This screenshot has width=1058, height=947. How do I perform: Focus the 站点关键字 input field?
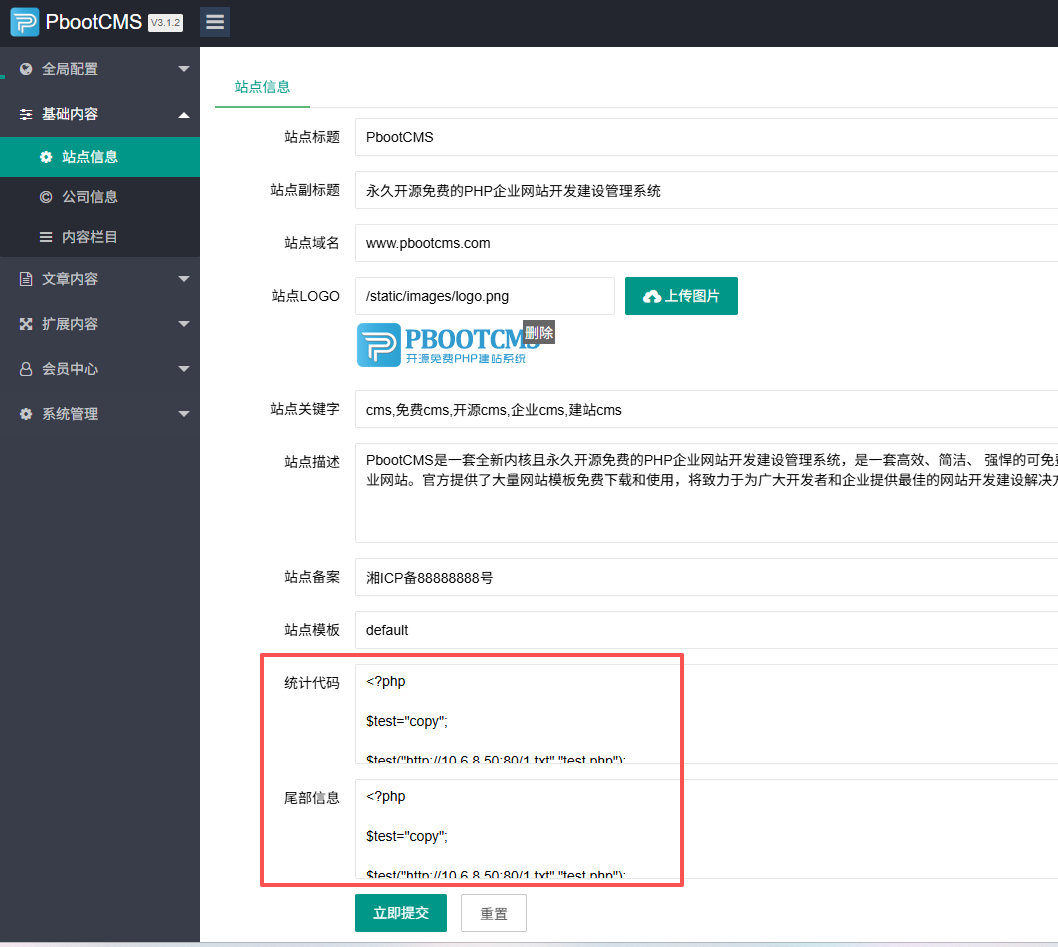pyautogui.click(x=706, y=409)
